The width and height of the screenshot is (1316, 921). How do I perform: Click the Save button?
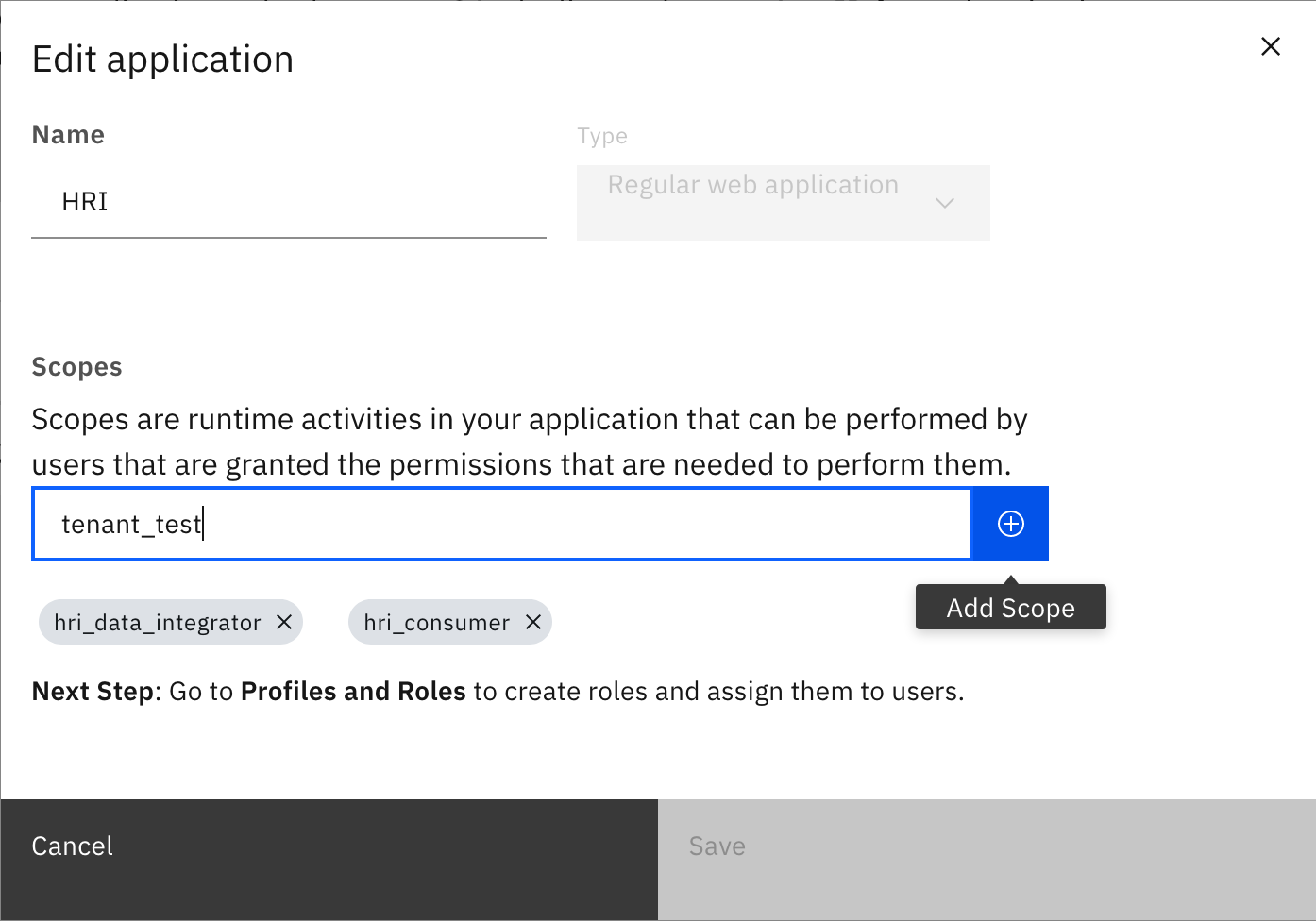click(987, 860)
